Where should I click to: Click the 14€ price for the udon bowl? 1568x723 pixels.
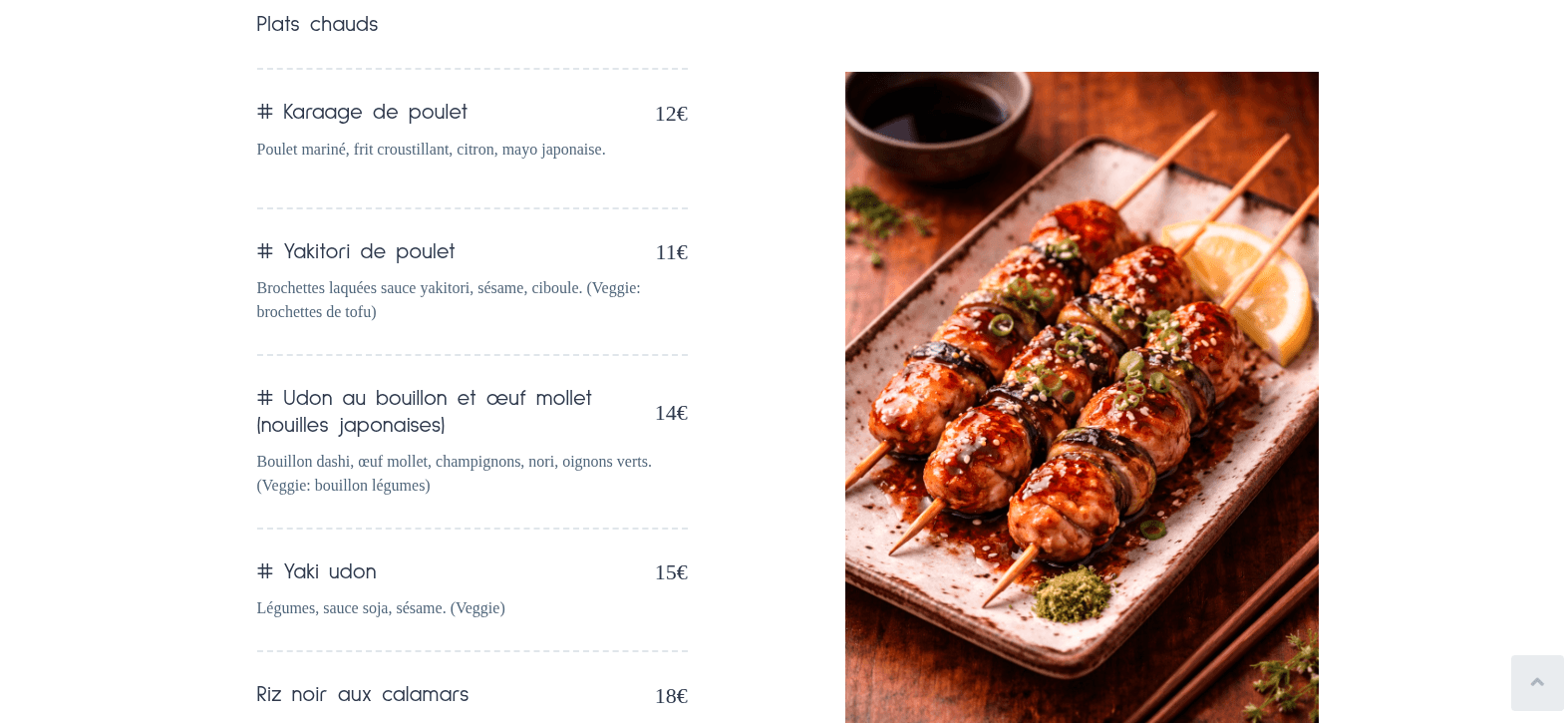(670, 414)
